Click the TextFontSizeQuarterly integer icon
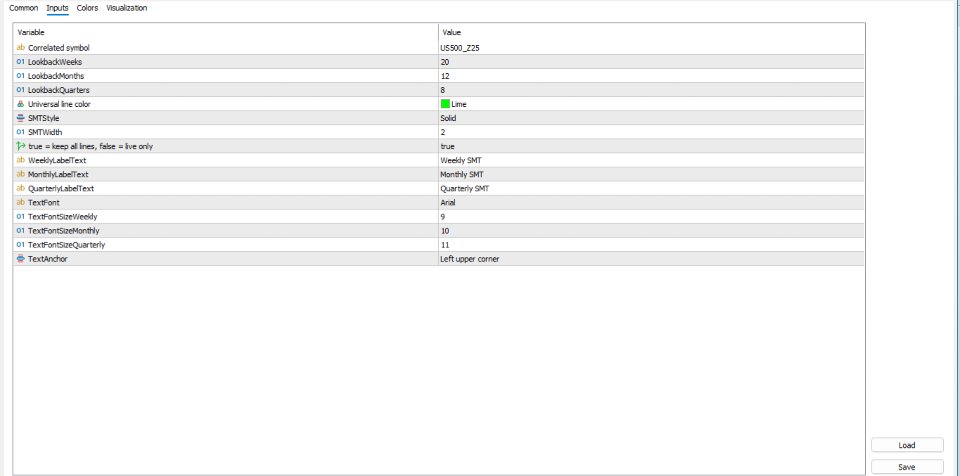The image size is (960, 476). [21, 245]
